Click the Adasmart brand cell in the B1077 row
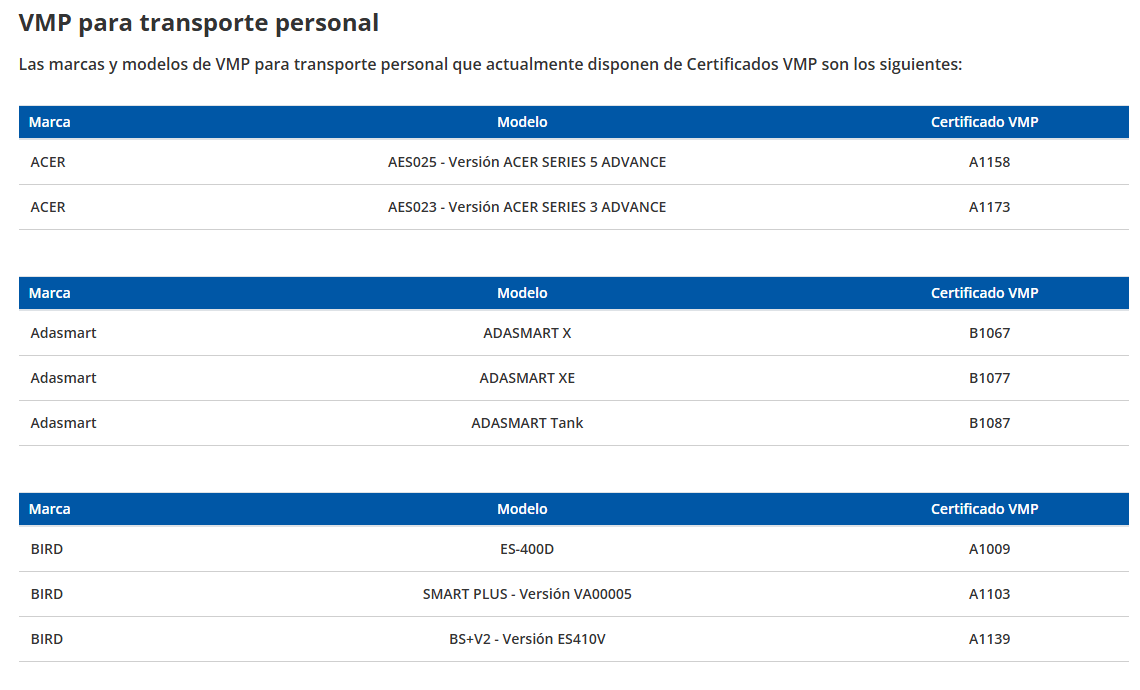1140x690 pixels. 63,378
